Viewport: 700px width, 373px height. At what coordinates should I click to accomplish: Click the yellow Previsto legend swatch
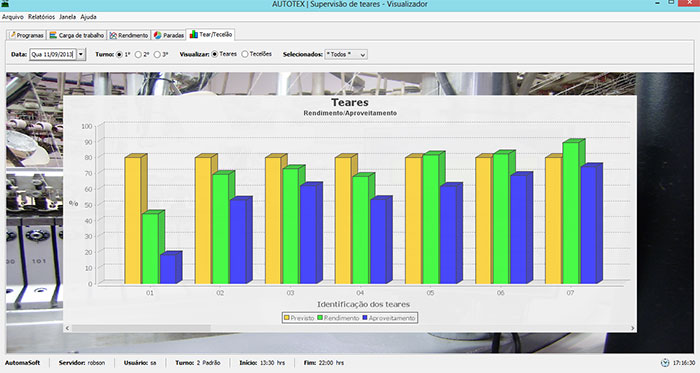(x=287, y=318)
